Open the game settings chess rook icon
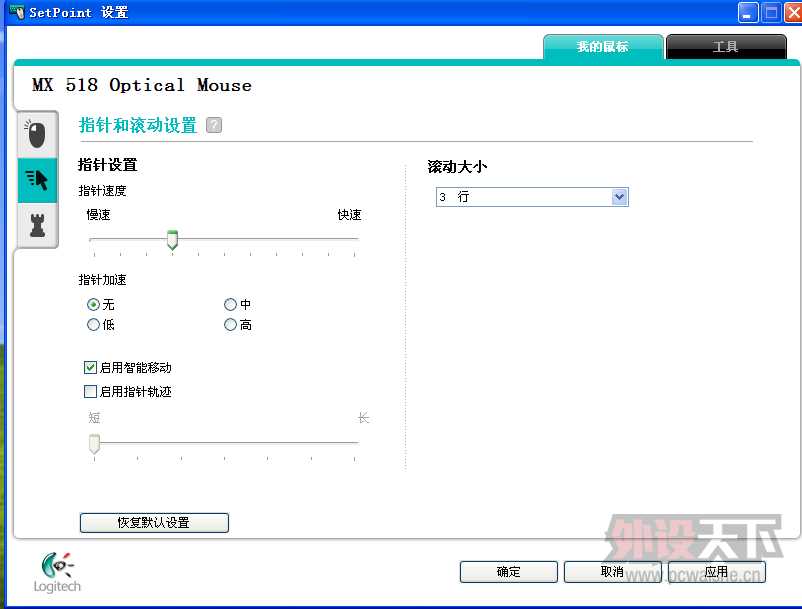 37,225
